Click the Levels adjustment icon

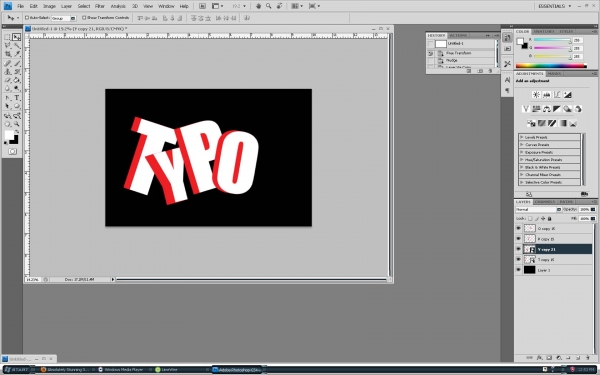(x=546, y=95)
